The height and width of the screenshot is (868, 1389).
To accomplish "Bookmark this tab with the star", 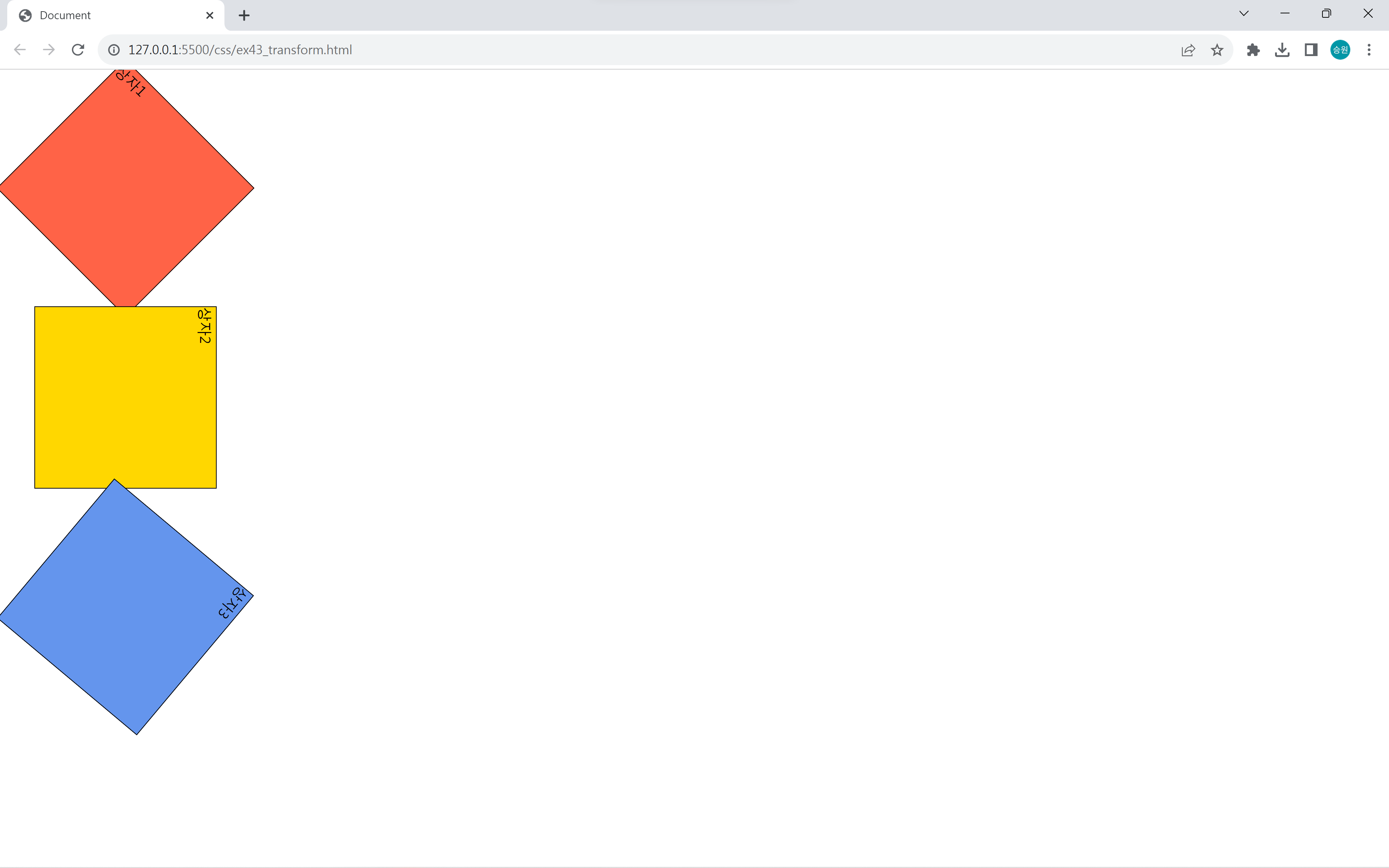I will 1217,50.
